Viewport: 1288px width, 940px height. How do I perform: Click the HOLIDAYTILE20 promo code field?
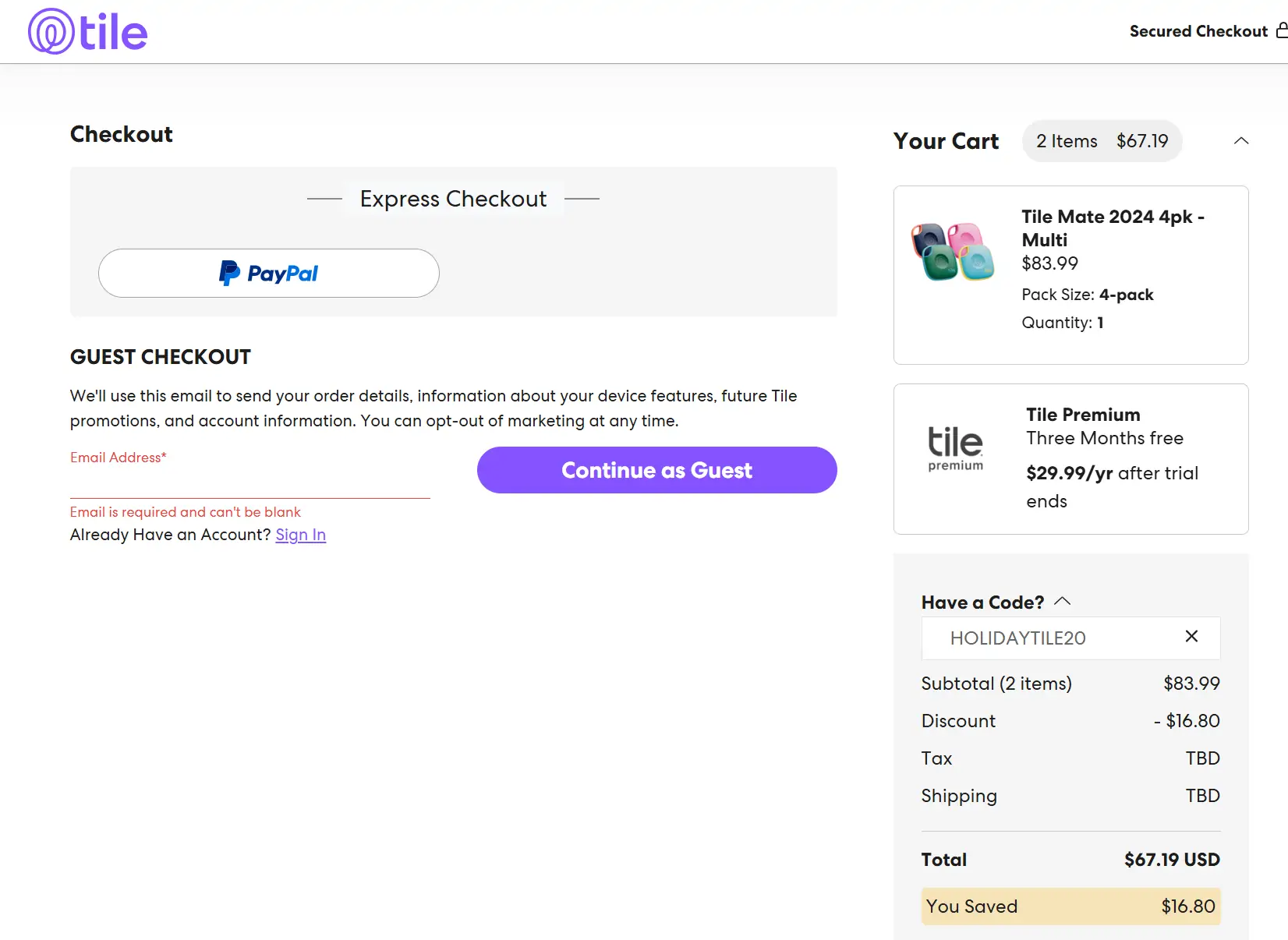tap(1045, 638)
